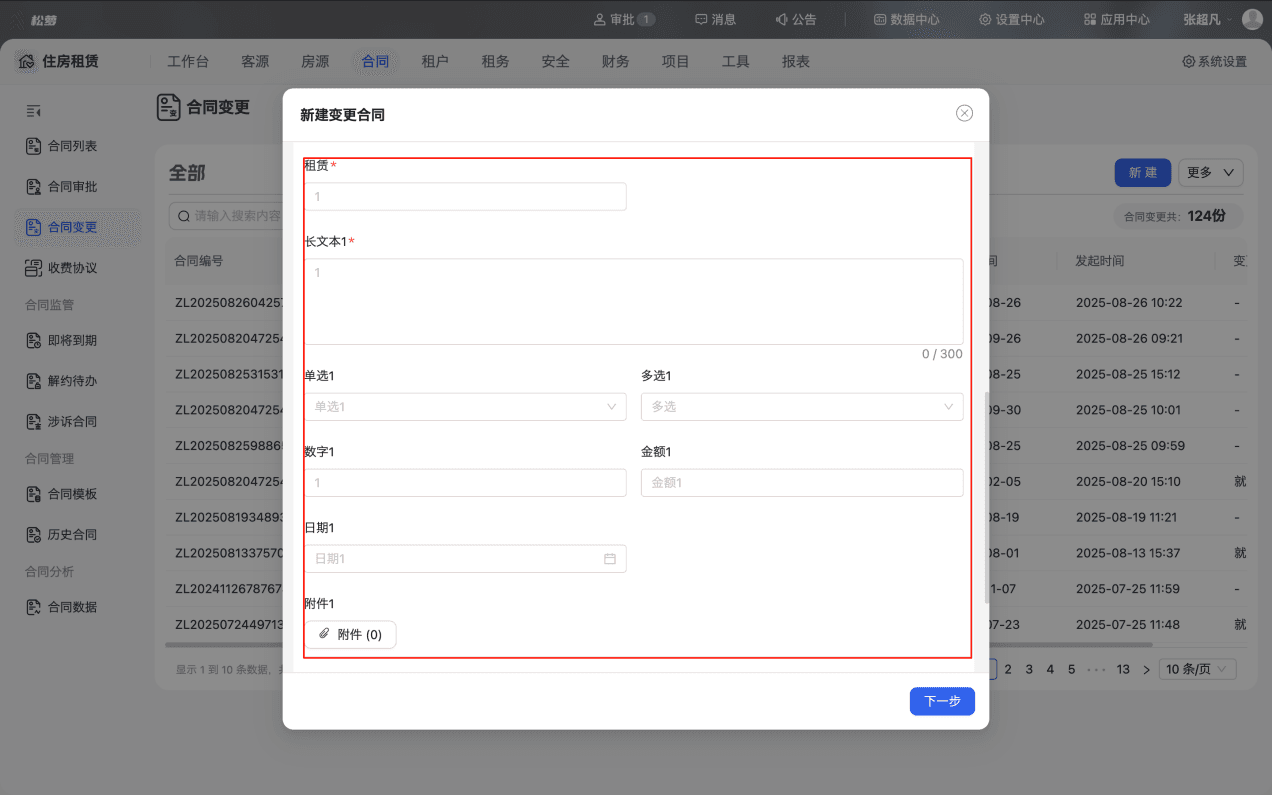Click 合同编号 column header
This screenshot has width=1272, height=795.
(198, 261)
